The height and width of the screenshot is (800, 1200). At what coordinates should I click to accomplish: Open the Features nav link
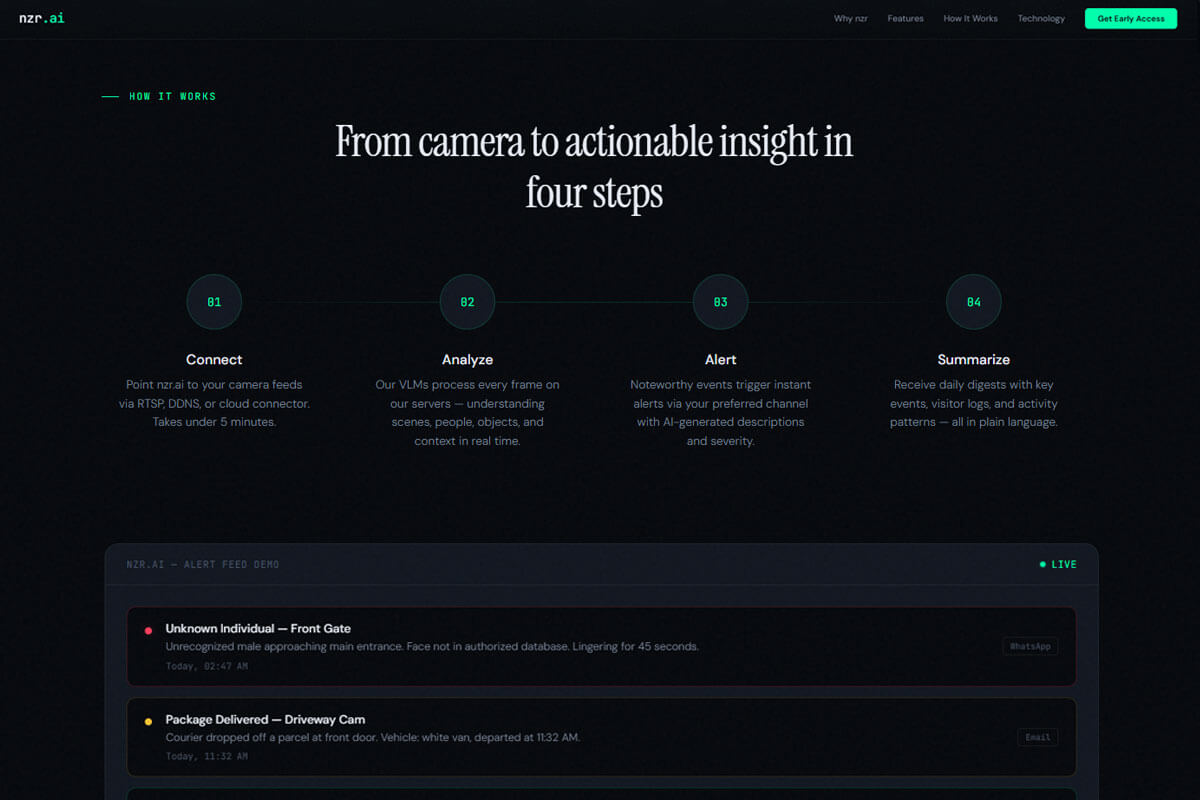coord(905,18)
